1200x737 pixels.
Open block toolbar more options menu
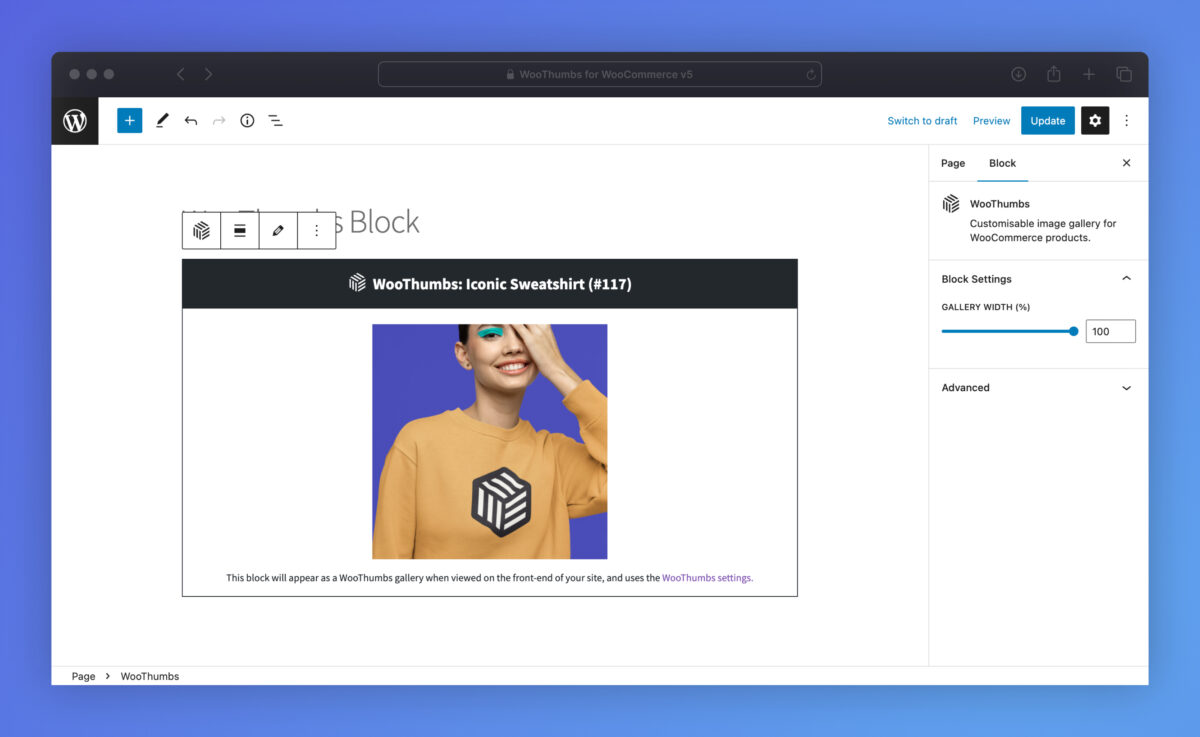[317, 231]
